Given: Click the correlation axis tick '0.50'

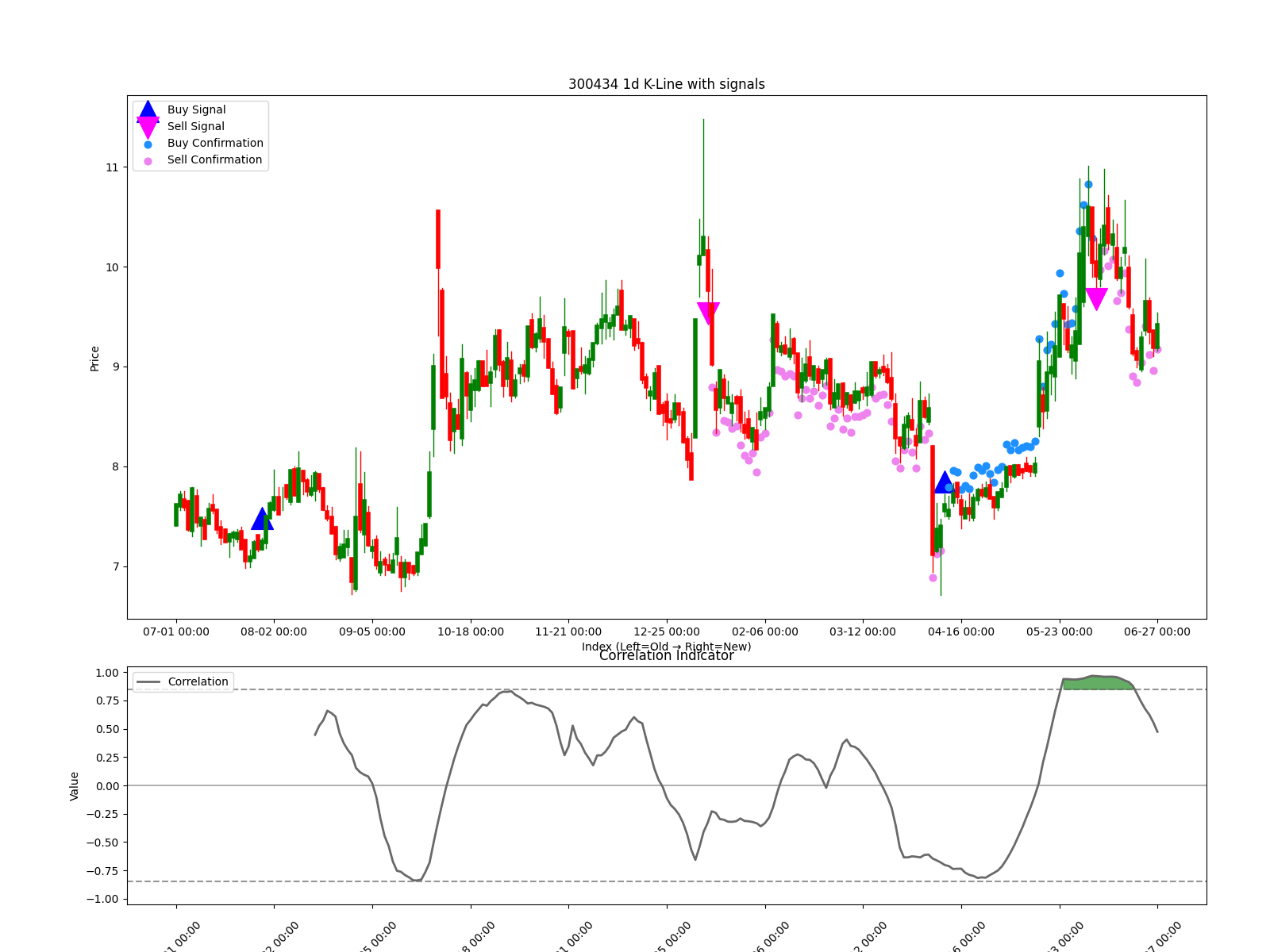Looking at the screenshot, I should pos(106,729).
